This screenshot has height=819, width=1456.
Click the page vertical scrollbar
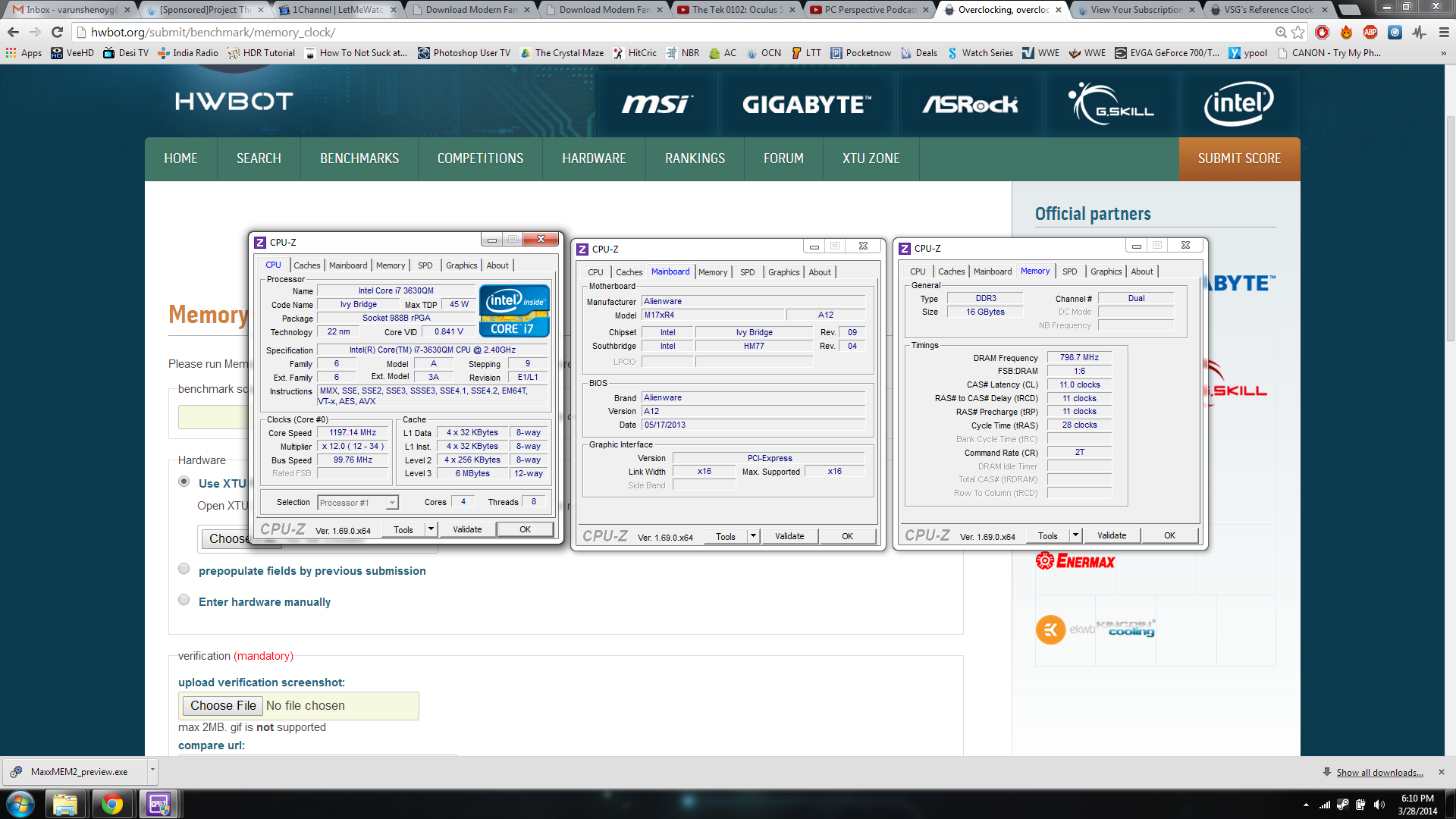click(x=1450, y=227)
